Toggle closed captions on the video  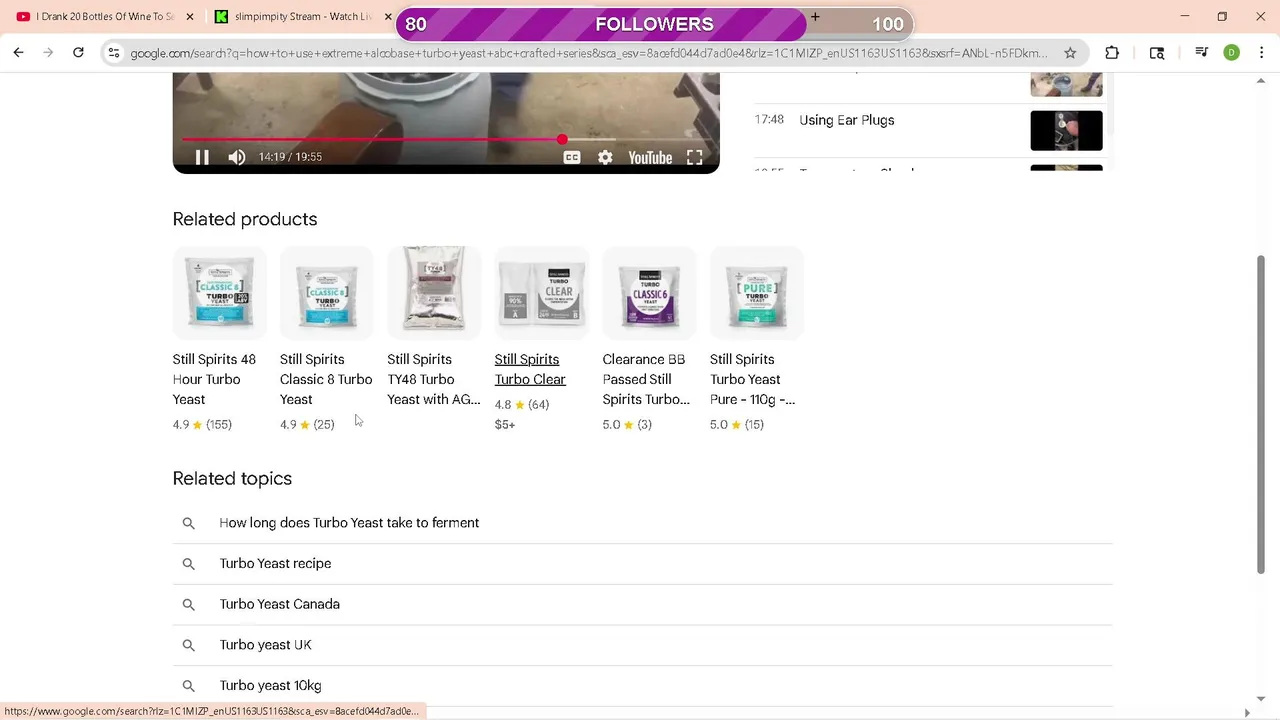572,157
